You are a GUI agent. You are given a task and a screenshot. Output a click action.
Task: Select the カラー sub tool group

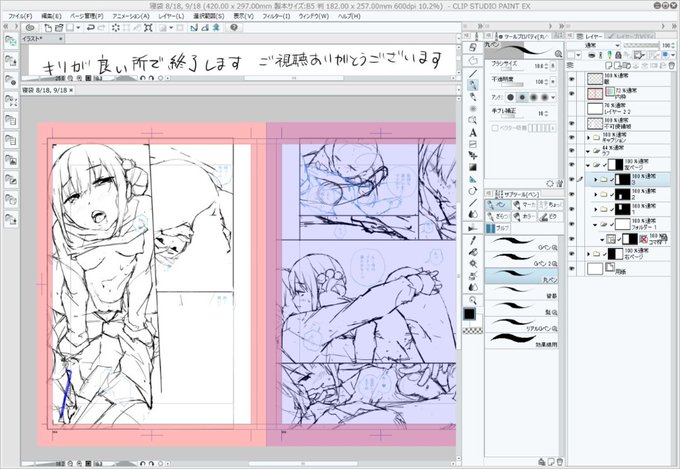pyautogui.click(x=524, y=216)
